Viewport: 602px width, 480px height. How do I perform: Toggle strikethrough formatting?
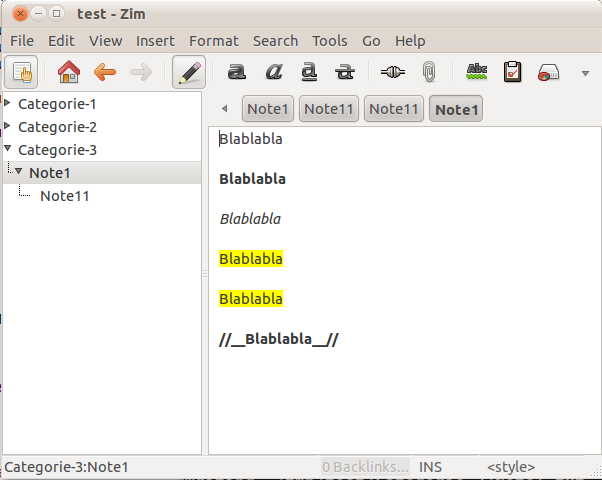(345, 72)
